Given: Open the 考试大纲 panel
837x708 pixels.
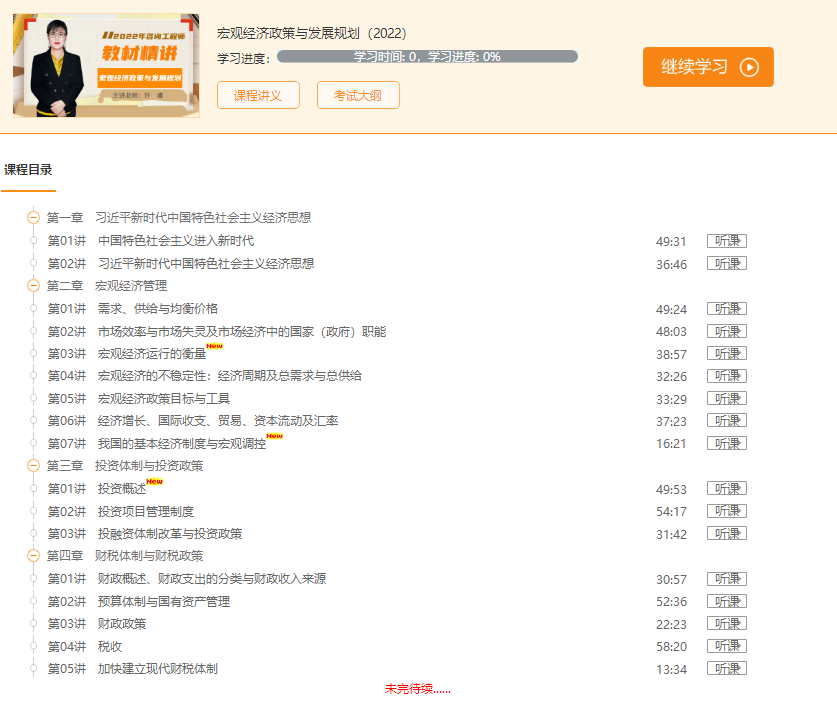Looking at the screenshot, I should tap(357, 96).
